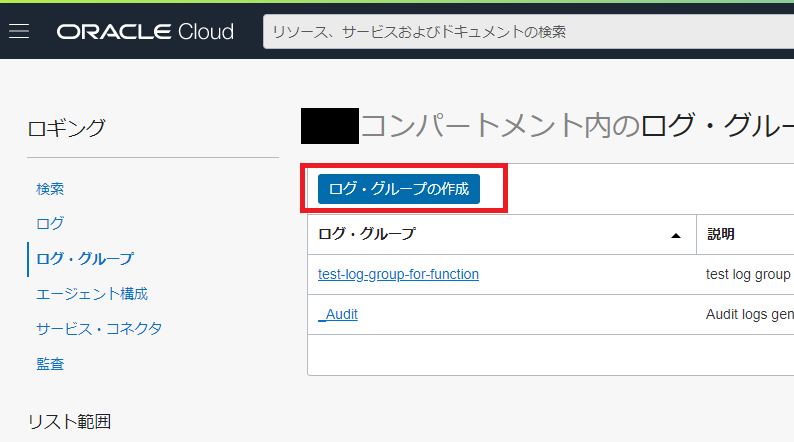Open the test-log-group-for-function link

(x=398, y=274)
